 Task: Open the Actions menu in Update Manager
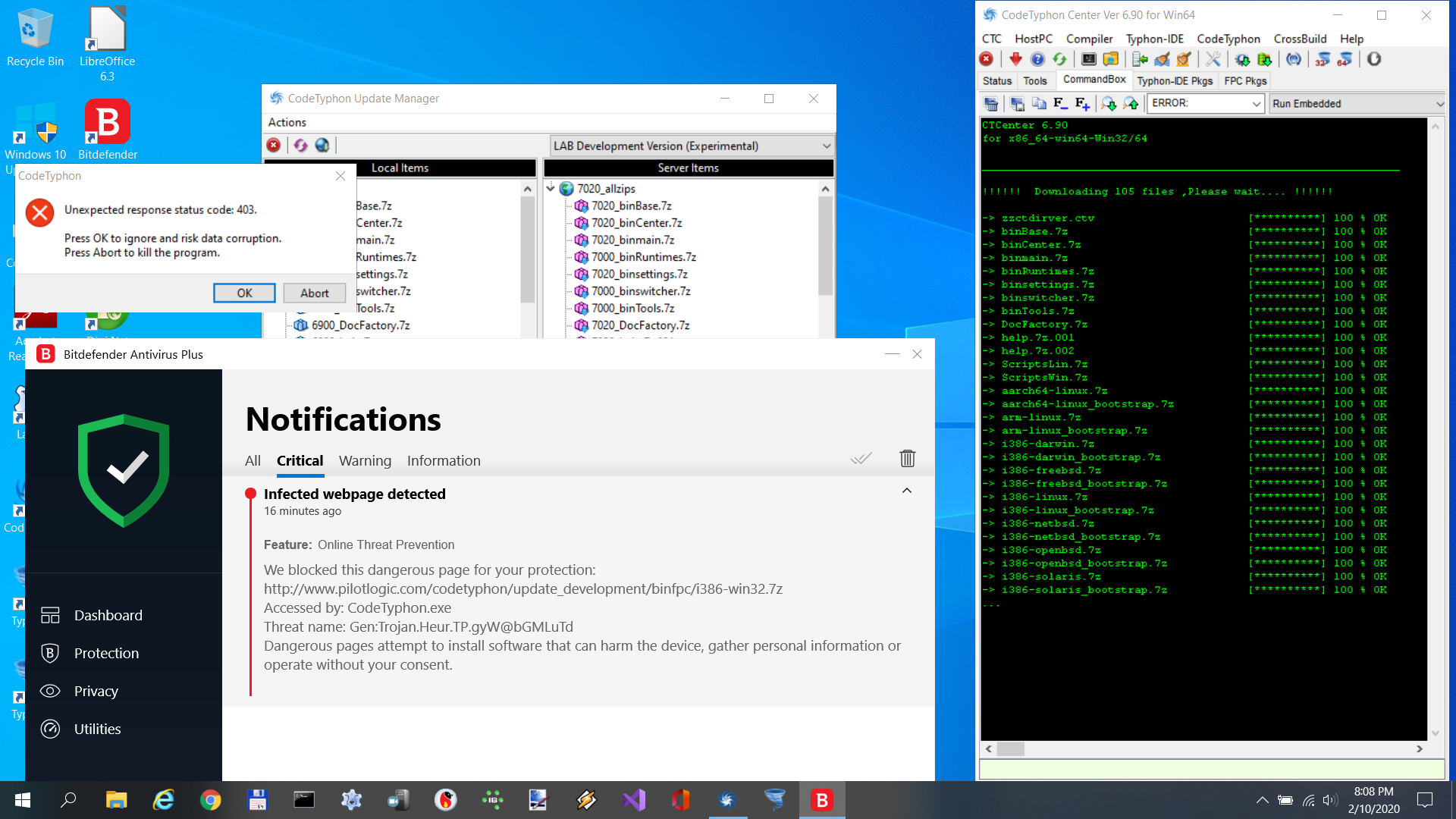(287, 122)
